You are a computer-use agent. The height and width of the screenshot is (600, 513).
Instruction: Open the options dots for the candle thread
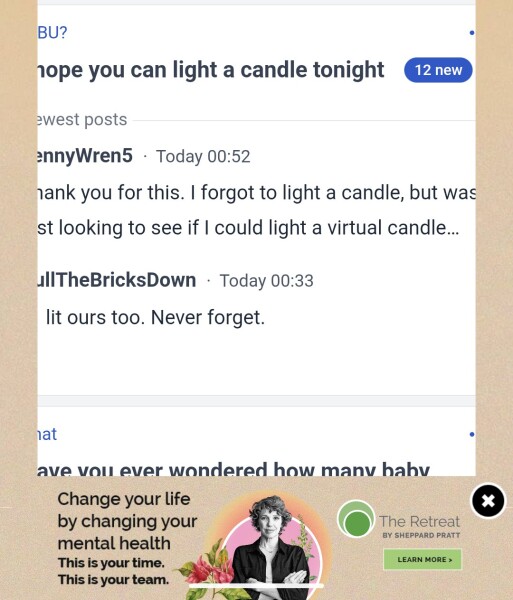click(472, 33)
